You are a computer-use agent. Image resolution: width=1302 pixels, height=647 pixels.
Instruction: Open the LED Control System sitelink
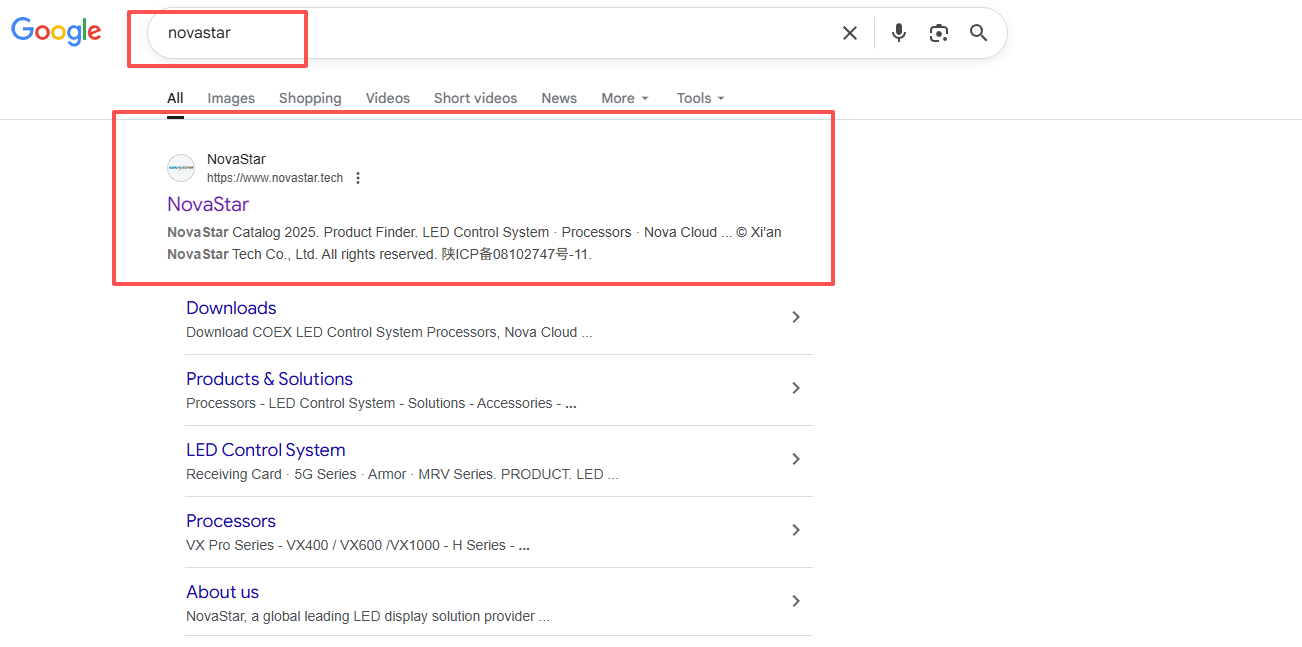point(266,450)
